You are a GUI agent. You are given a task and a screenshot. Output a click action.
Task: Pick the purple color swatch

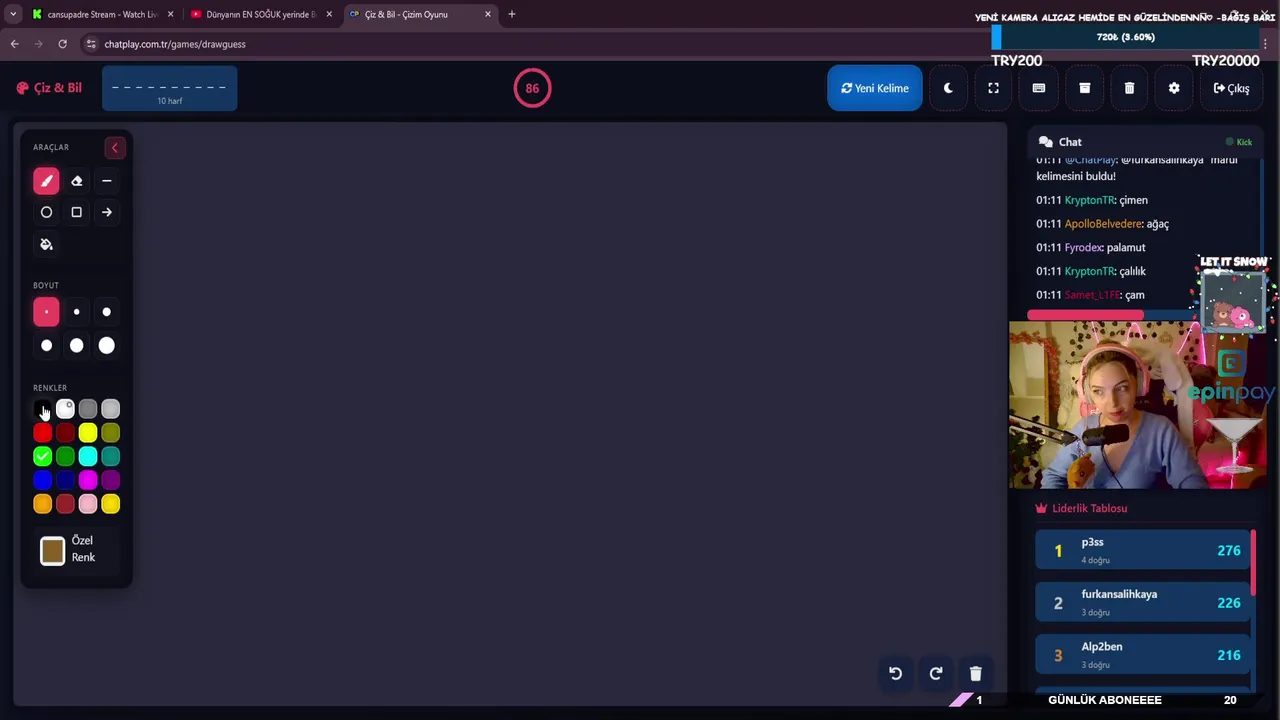(111, 481)
